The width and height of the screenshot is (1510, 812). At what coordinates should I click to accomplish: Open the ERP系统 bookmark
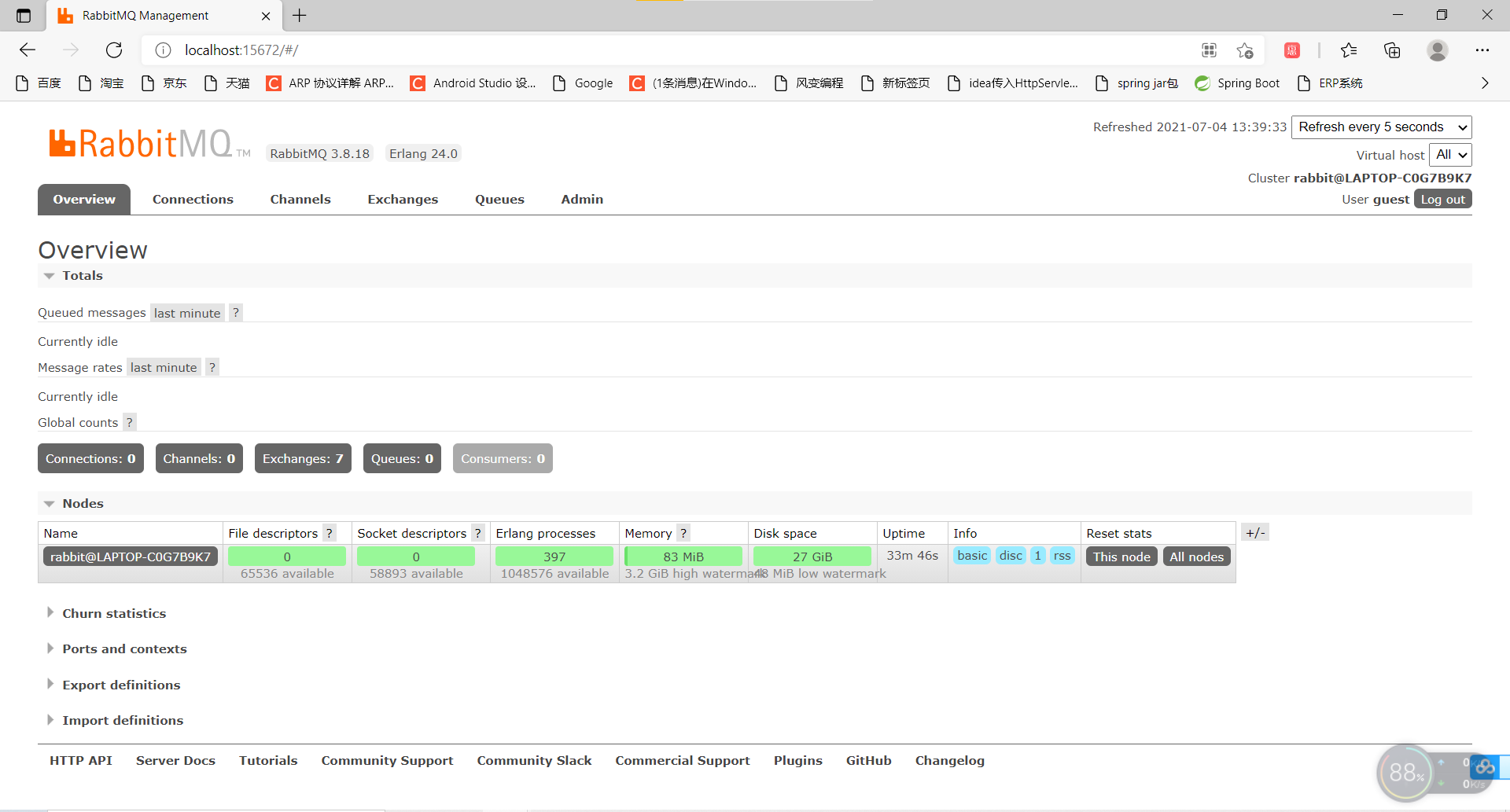(x=1330, y=83)
